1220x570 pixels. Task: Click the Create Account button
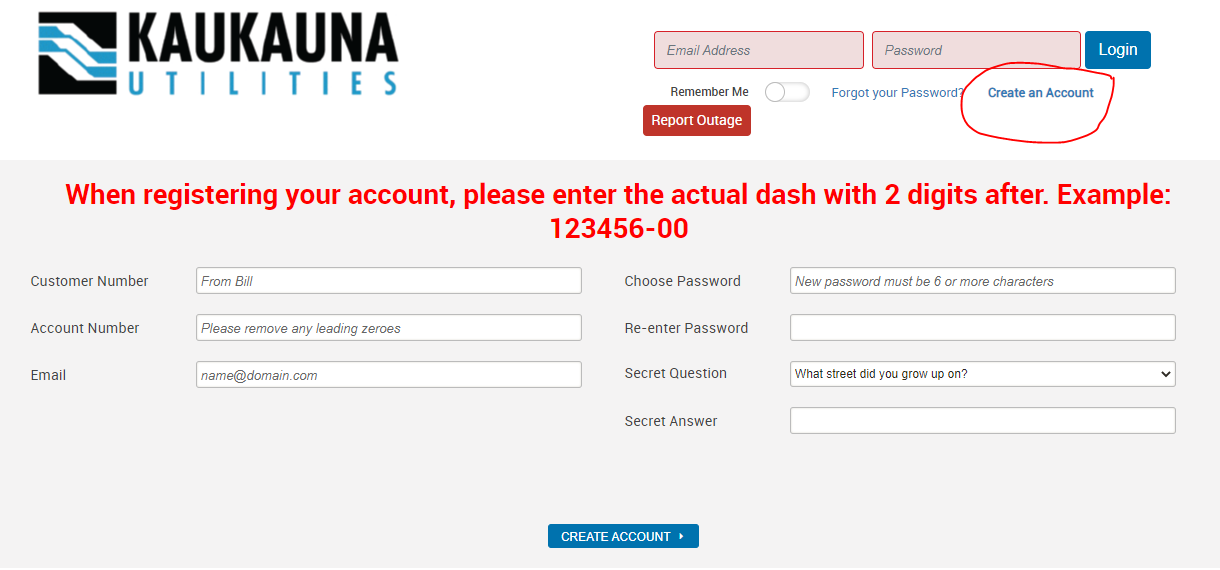pyautogui.click(x=623, y=536)
